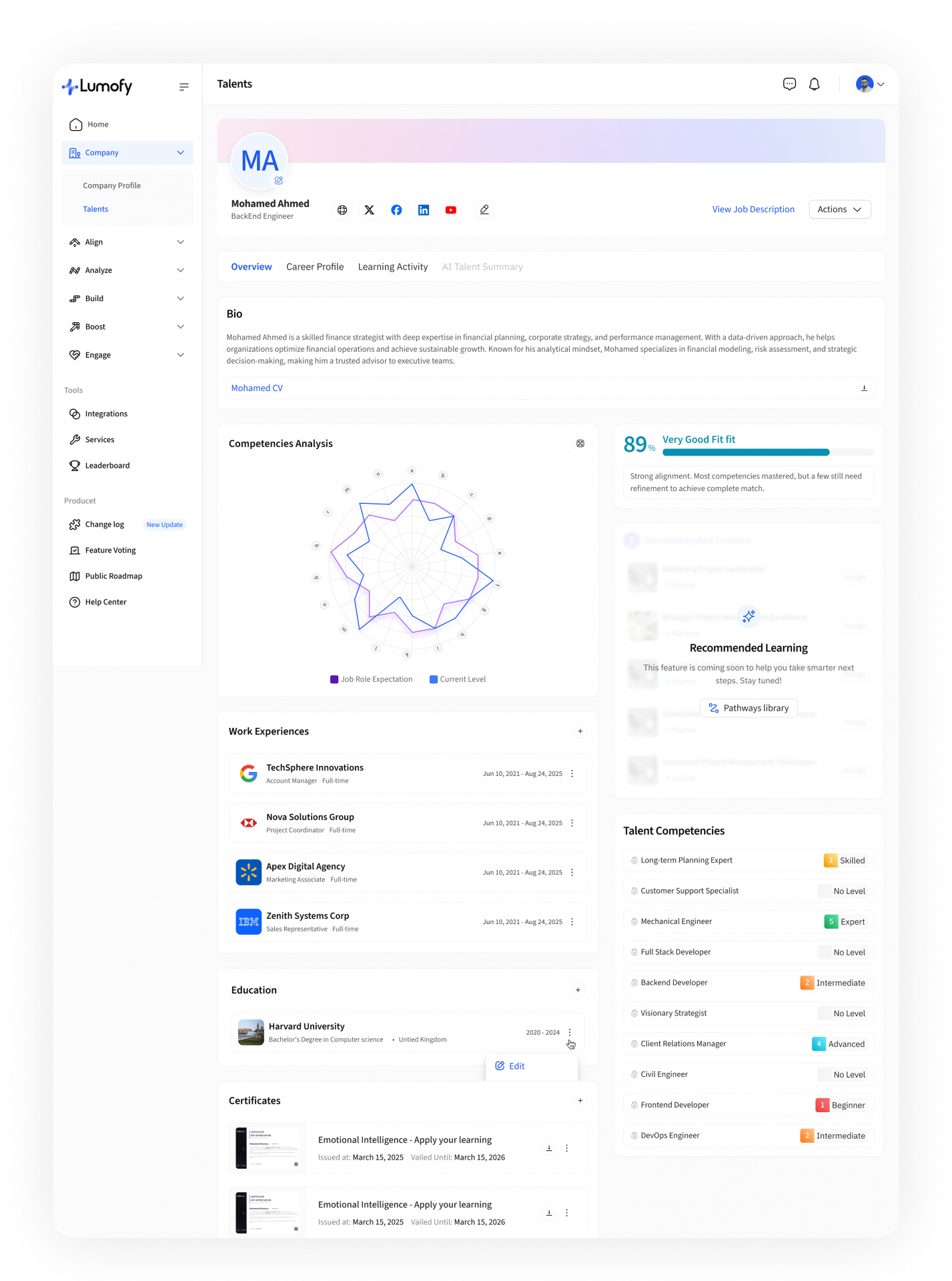Collapse the sidebar with hamburger icon
952x1281 pixels.
point(184,87)
